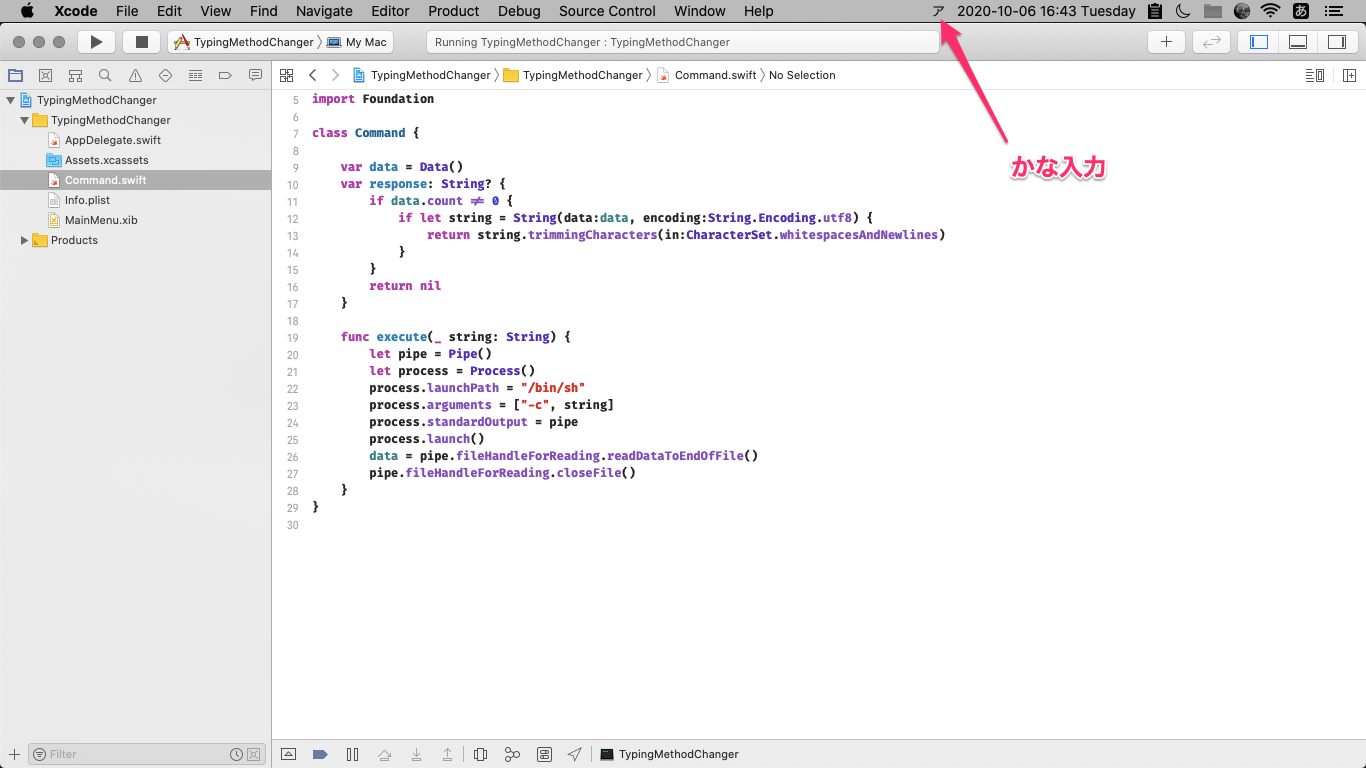
Task: Open the Source Control navigator icon
Action: click(x=45, y=75)
